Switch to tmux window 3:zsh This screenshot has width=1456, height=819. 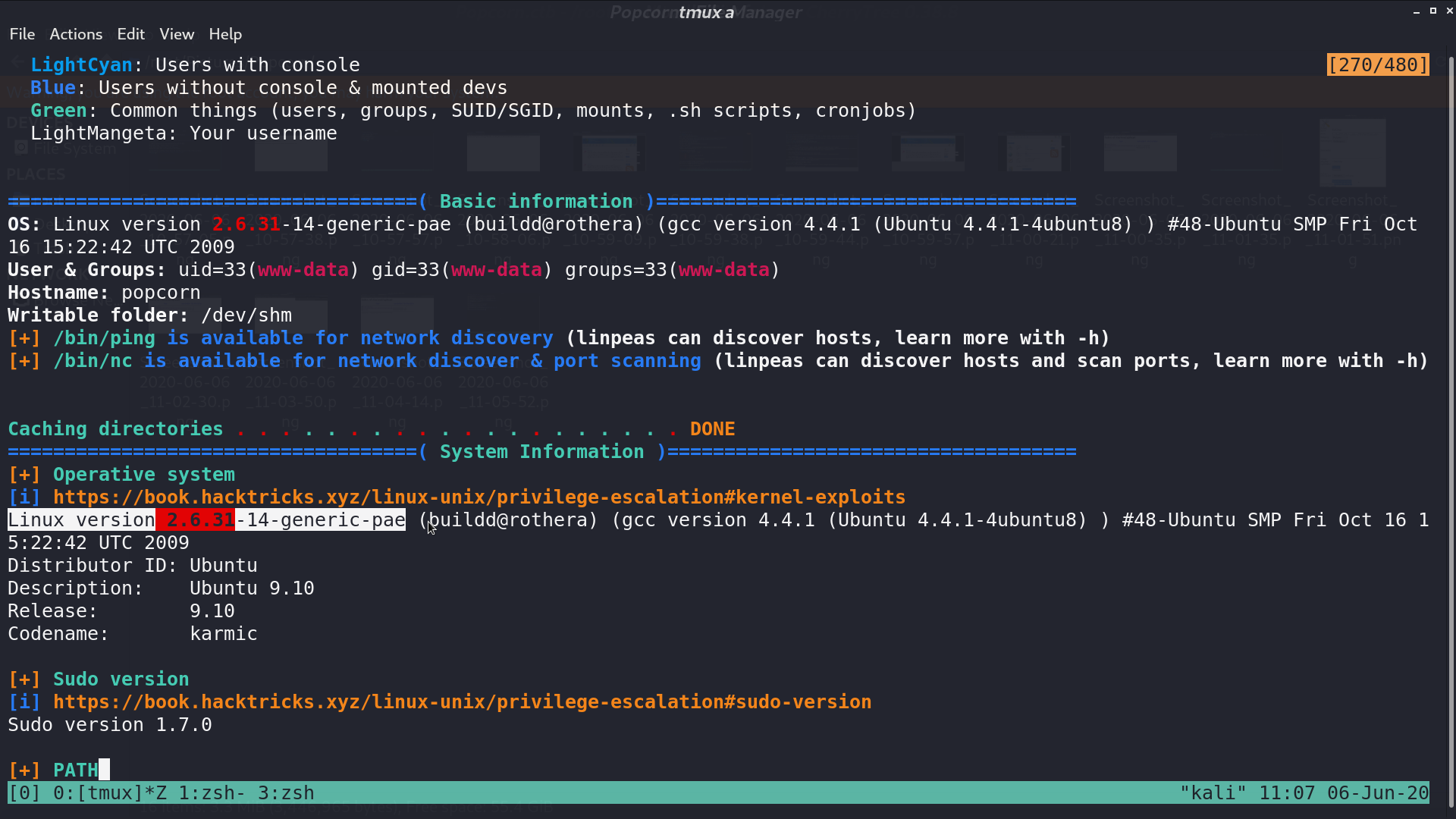[x=286, y=793]
